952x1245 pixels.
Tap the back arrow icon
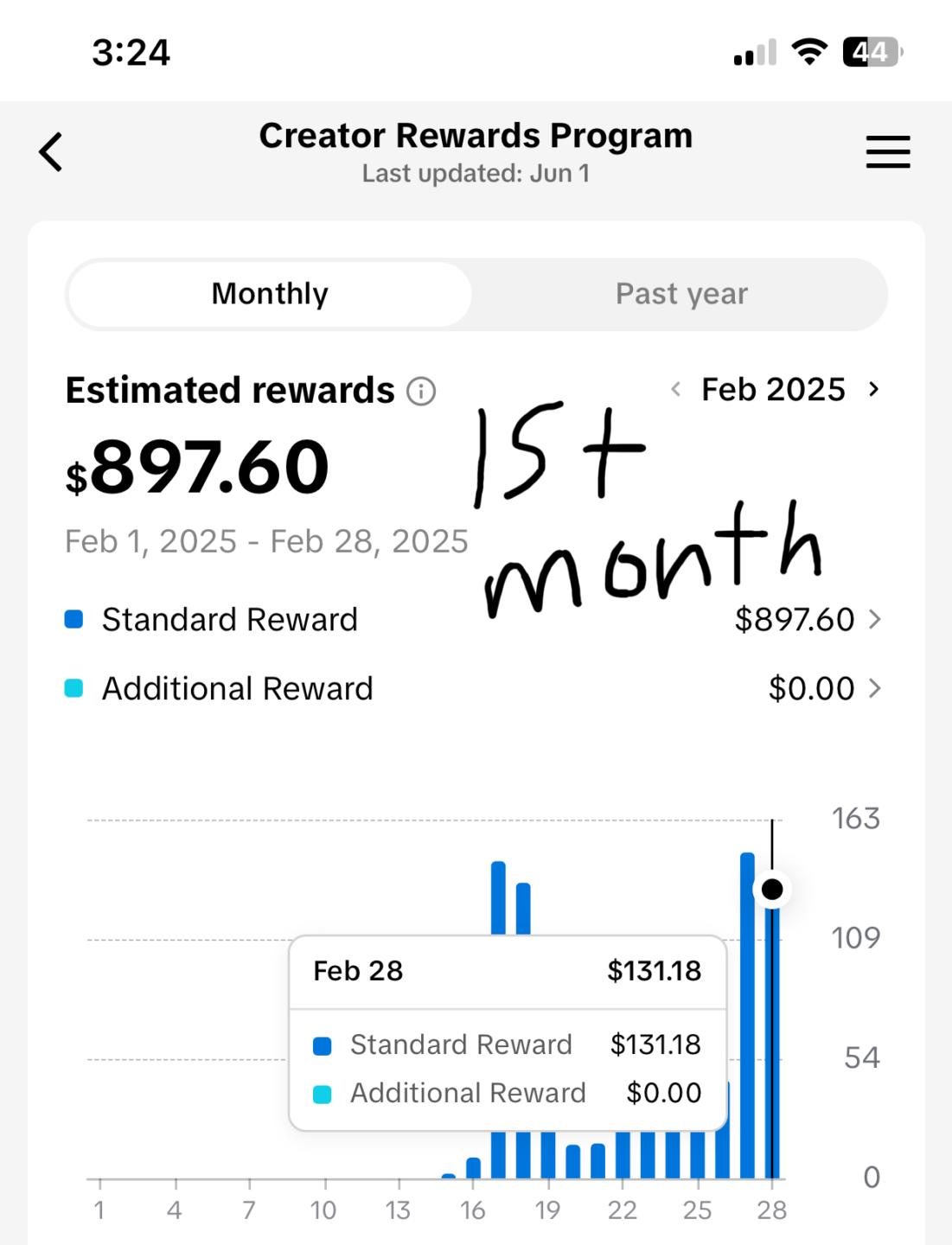coord(51,152)
